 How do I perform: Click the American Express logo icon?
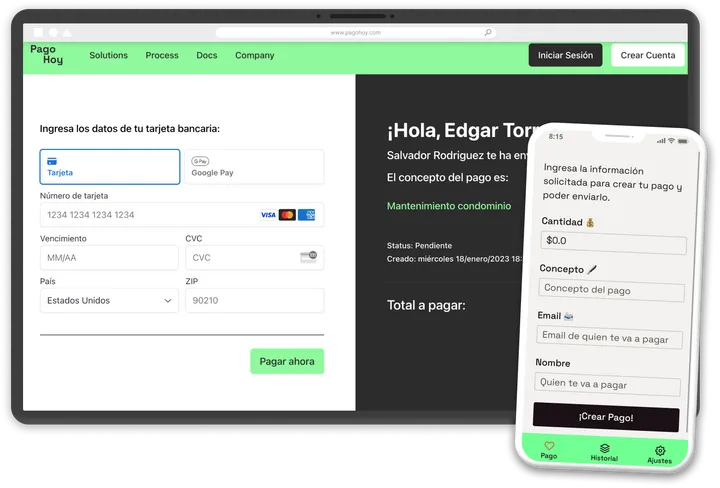coord(306,215)
